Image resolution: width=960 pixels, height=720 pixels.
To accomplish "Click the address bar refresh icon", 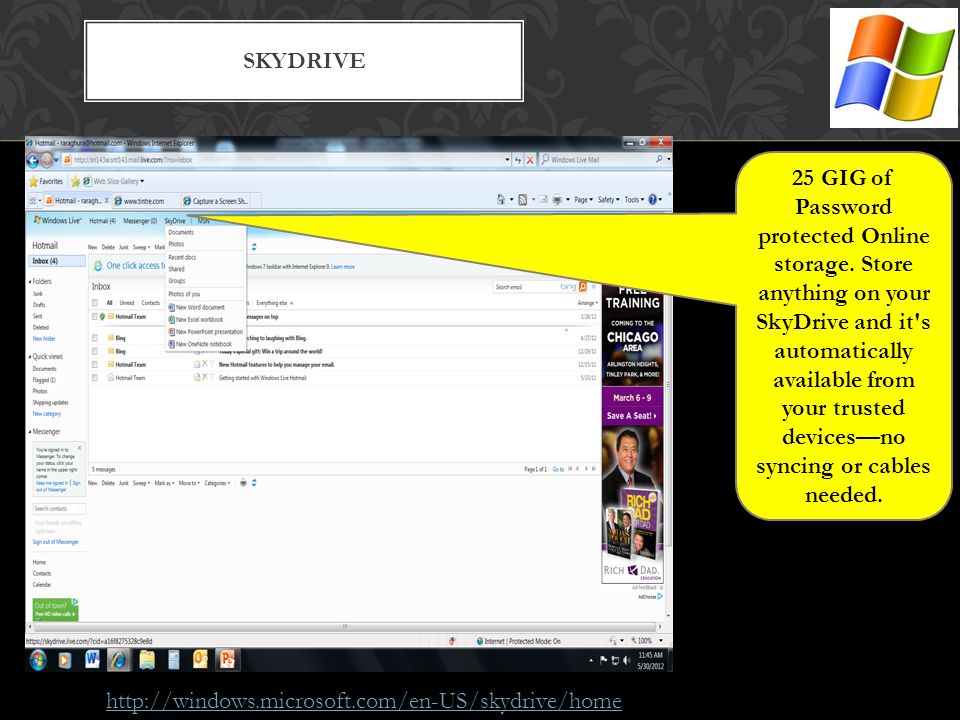I will pyautogui.click(x=518, y=160).
